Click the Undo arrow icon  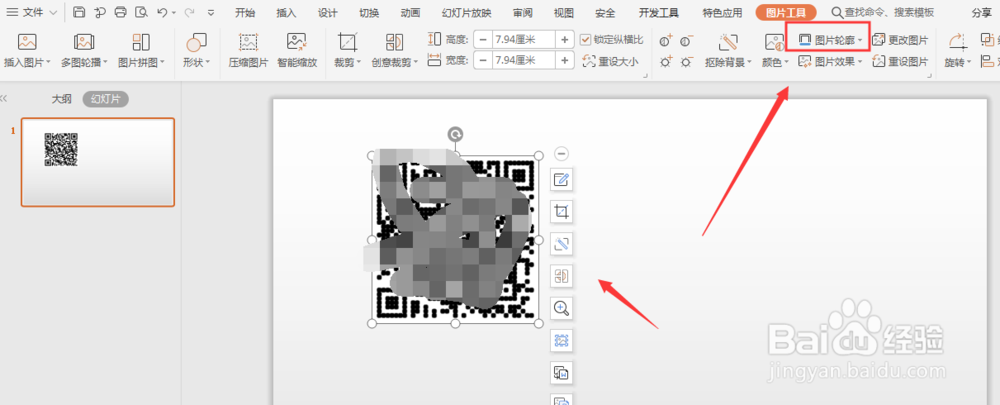163,12
